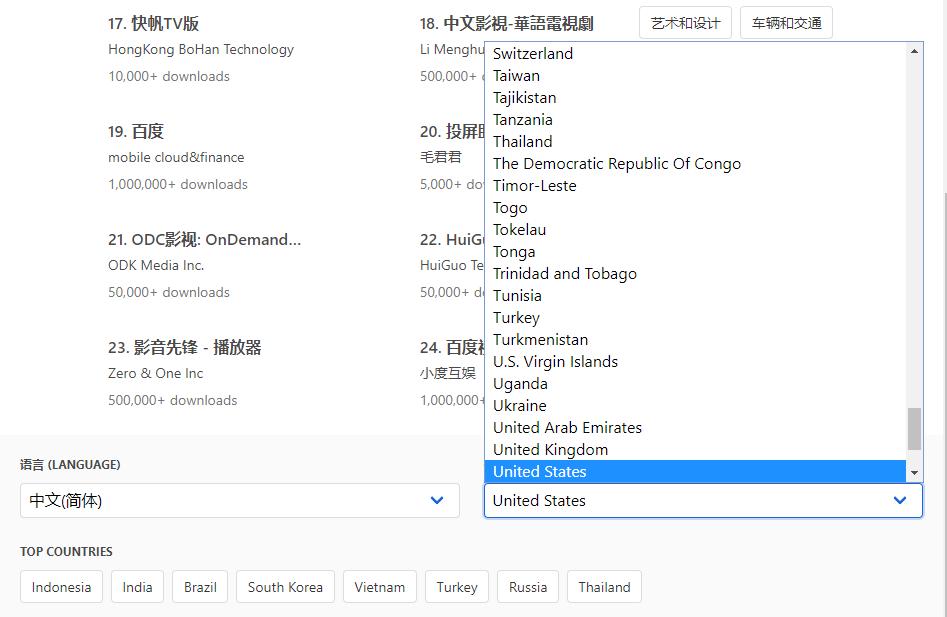
Task: Click the Russia top country button
Action: click(527, 587)
